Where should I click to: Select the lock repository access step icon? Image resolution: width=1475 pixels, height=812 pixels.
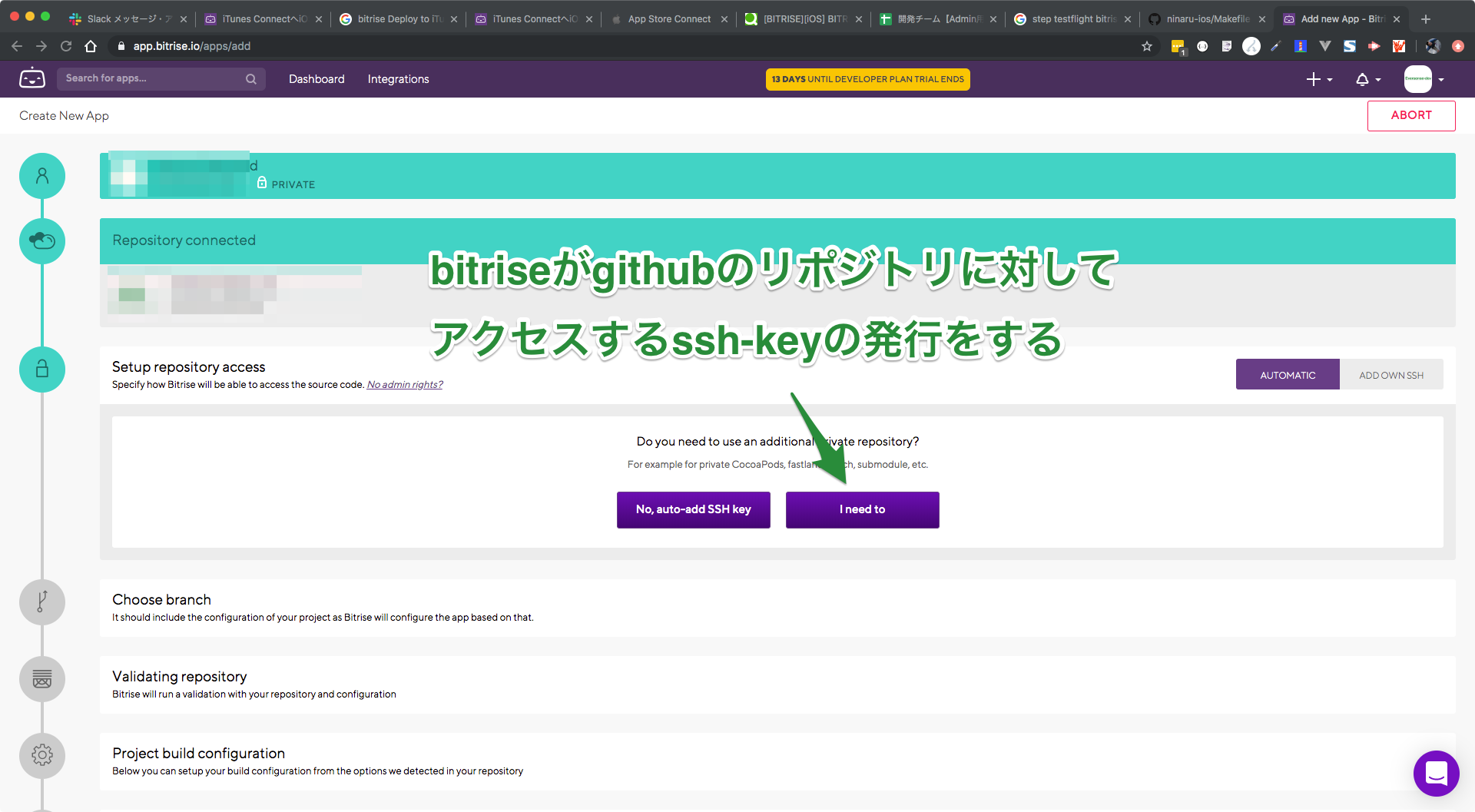point(42,370)
